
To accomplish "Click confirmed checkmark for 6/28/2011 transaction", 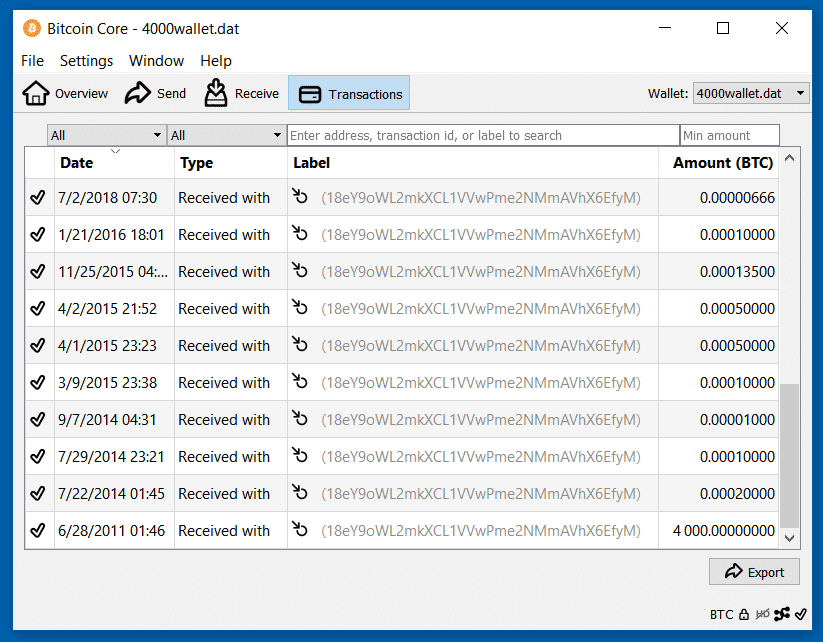I will click(x=38, y=531).
